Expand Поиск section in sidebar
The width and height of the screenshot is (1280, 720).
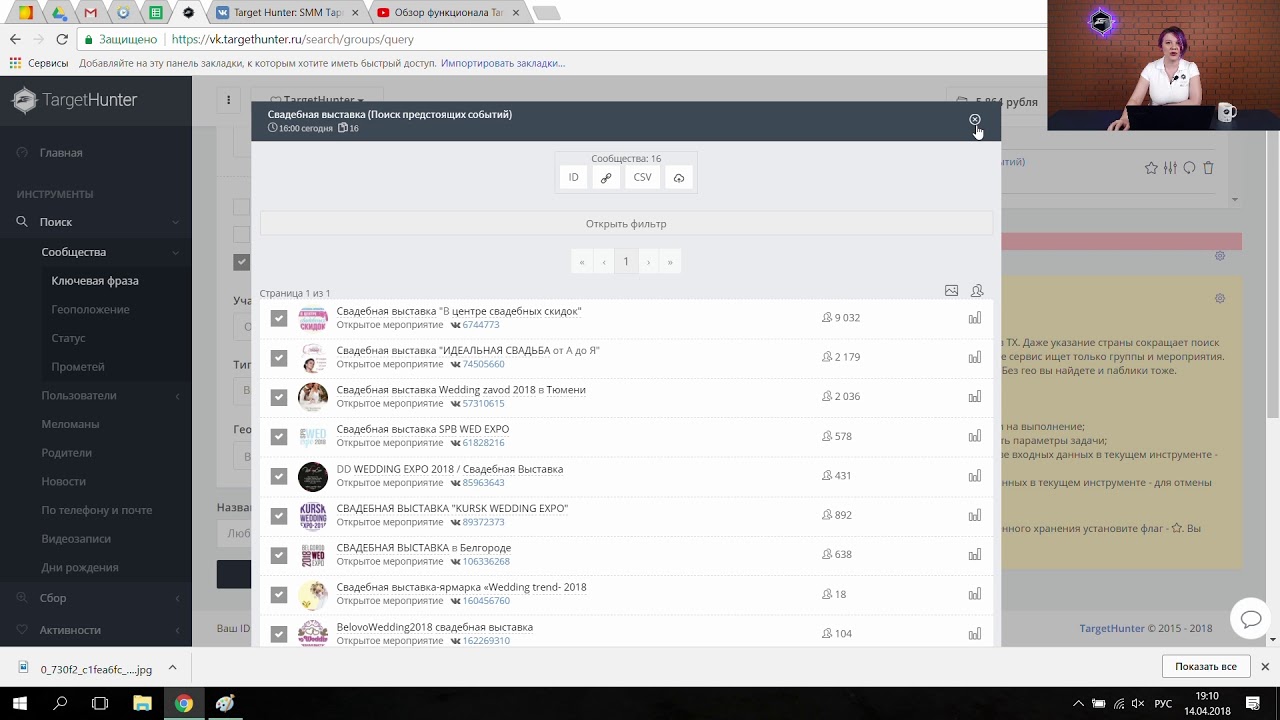coord(96,222)
